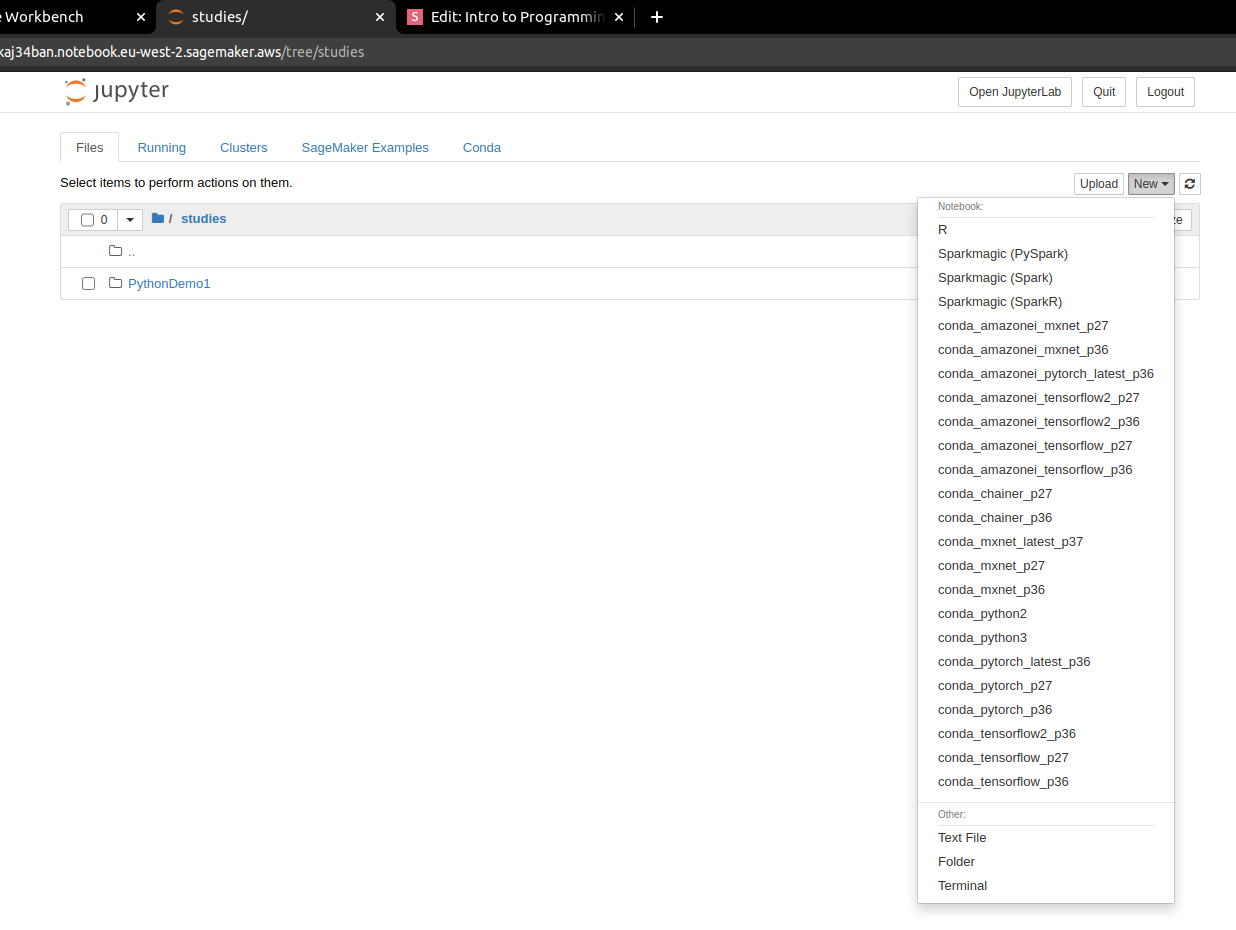Image resolution: width=1236 pixels, height=930 pixels.
Task: Open the SageMaker Examples tab
Action: click(365, 147)
